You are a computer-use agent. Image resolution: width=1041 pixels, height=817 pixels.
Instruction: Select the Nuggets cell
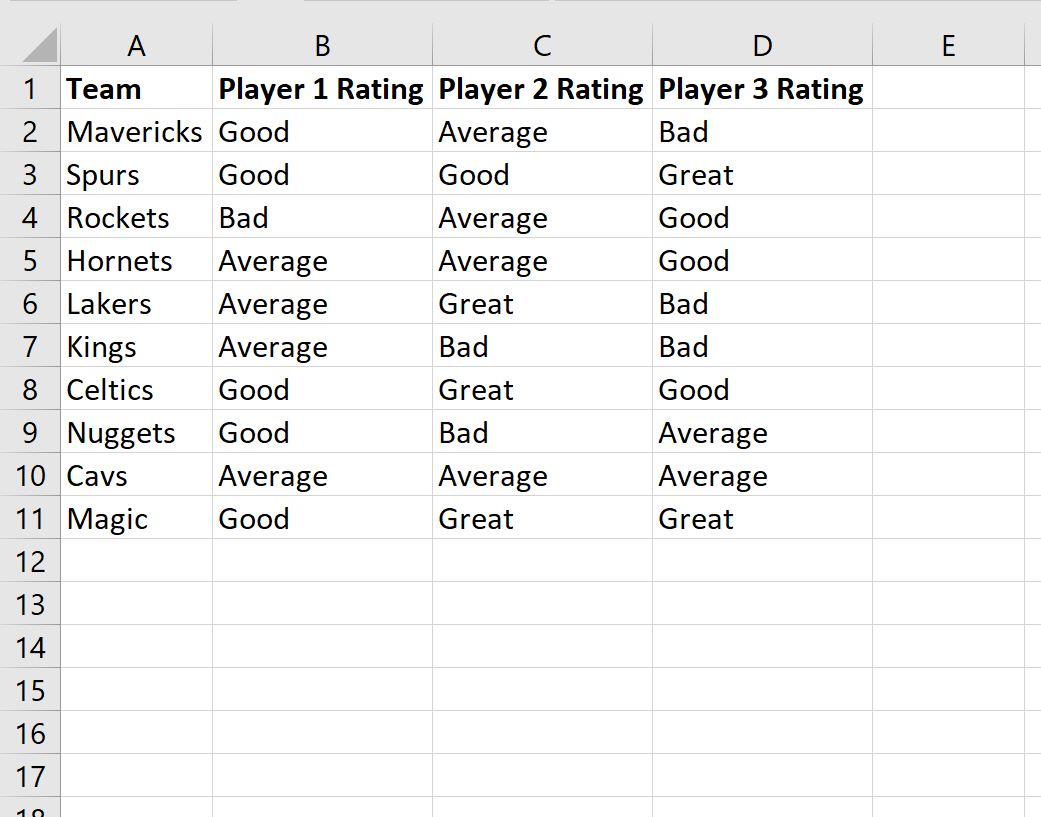(136, 433)
